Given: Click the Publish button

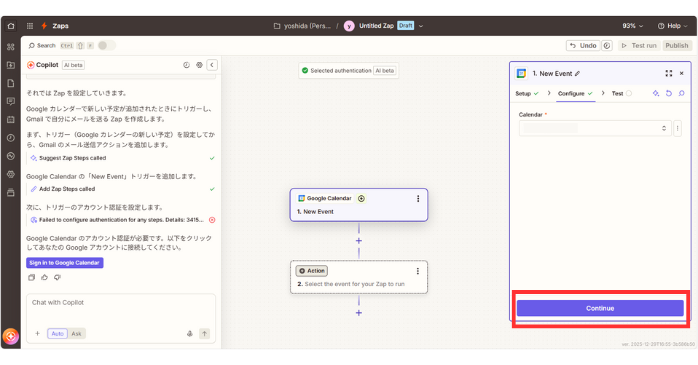Looking at the screenshot, I should pos(677,45).
